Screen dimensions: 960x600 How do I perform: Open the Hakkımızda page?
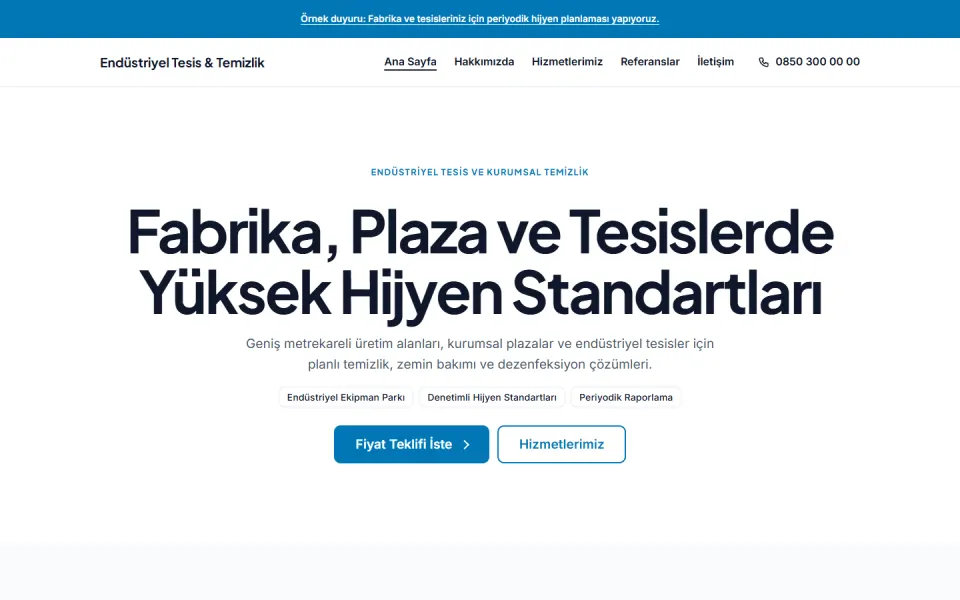click(x=484, y=62)
